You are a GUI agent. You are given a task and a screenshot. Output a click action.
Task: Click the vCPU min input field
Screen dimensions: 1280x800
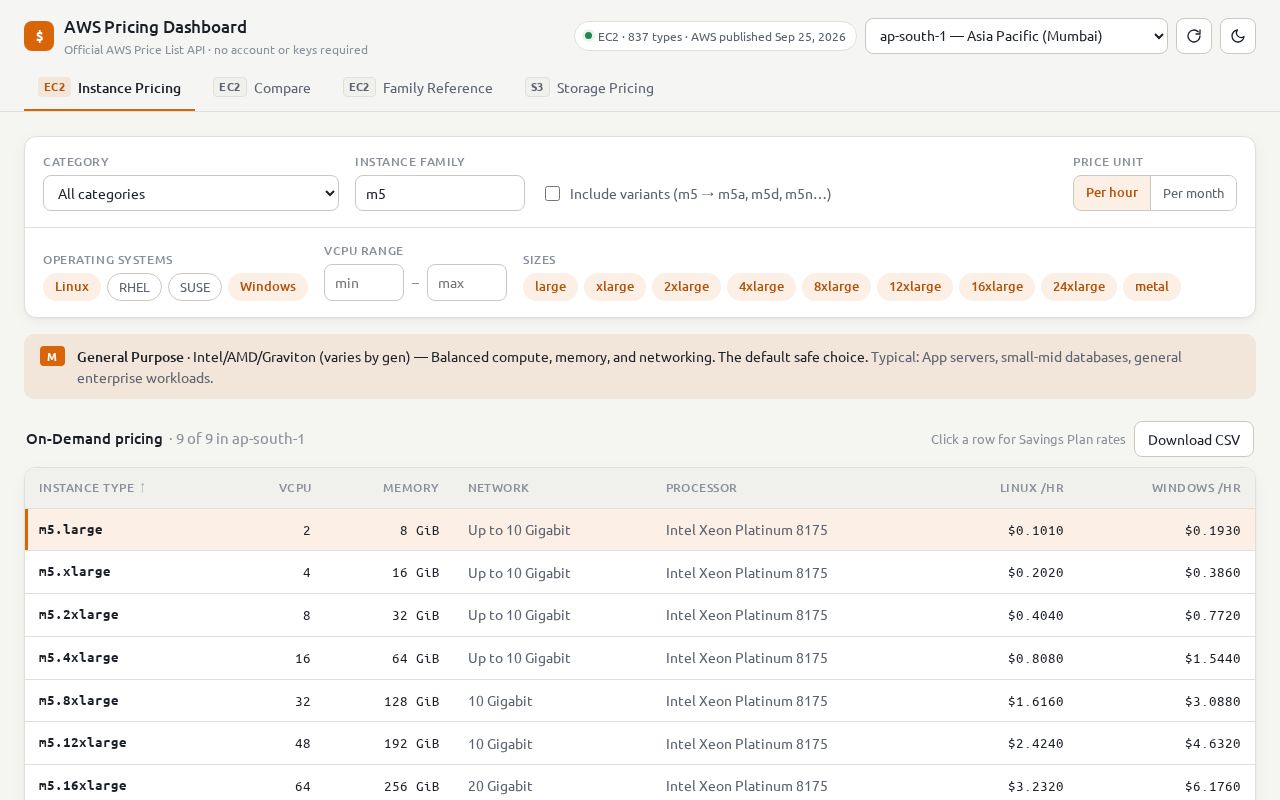click(x=364, y=283)
